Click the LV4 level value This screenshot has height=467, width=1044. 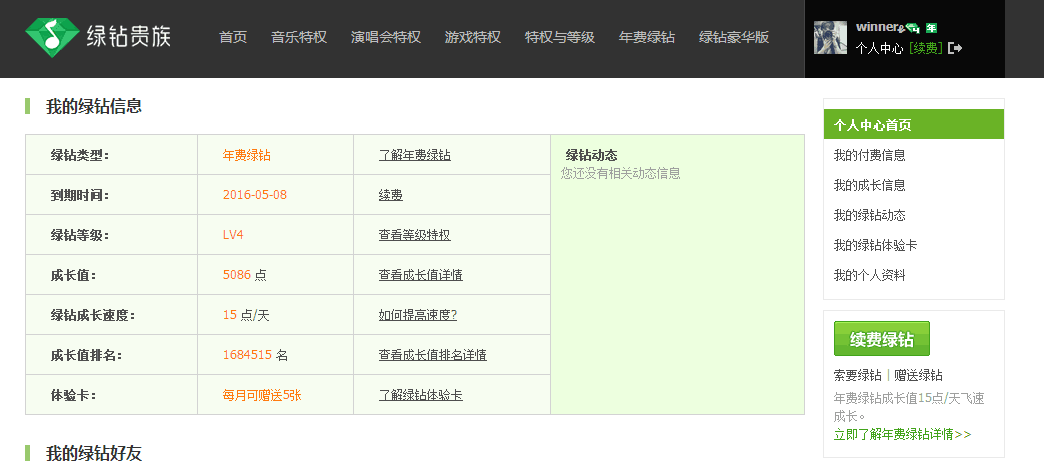pyautogui.click(x=233, y=235)
